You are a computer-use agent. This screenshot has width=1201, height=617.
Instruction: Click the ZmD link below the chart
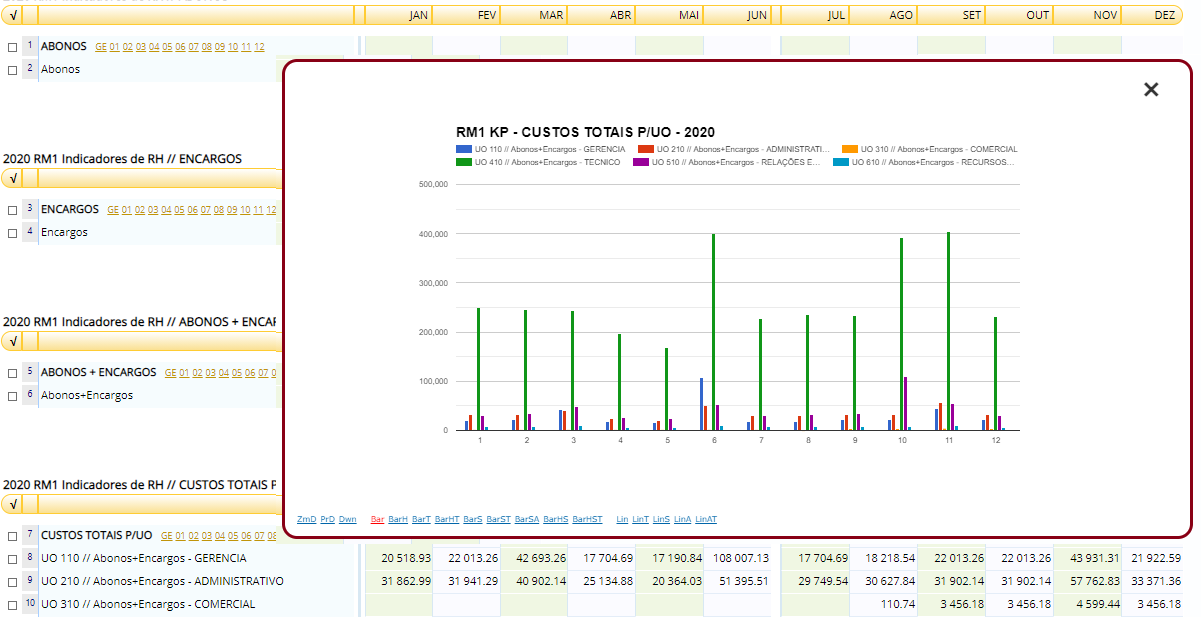point(306,519)
